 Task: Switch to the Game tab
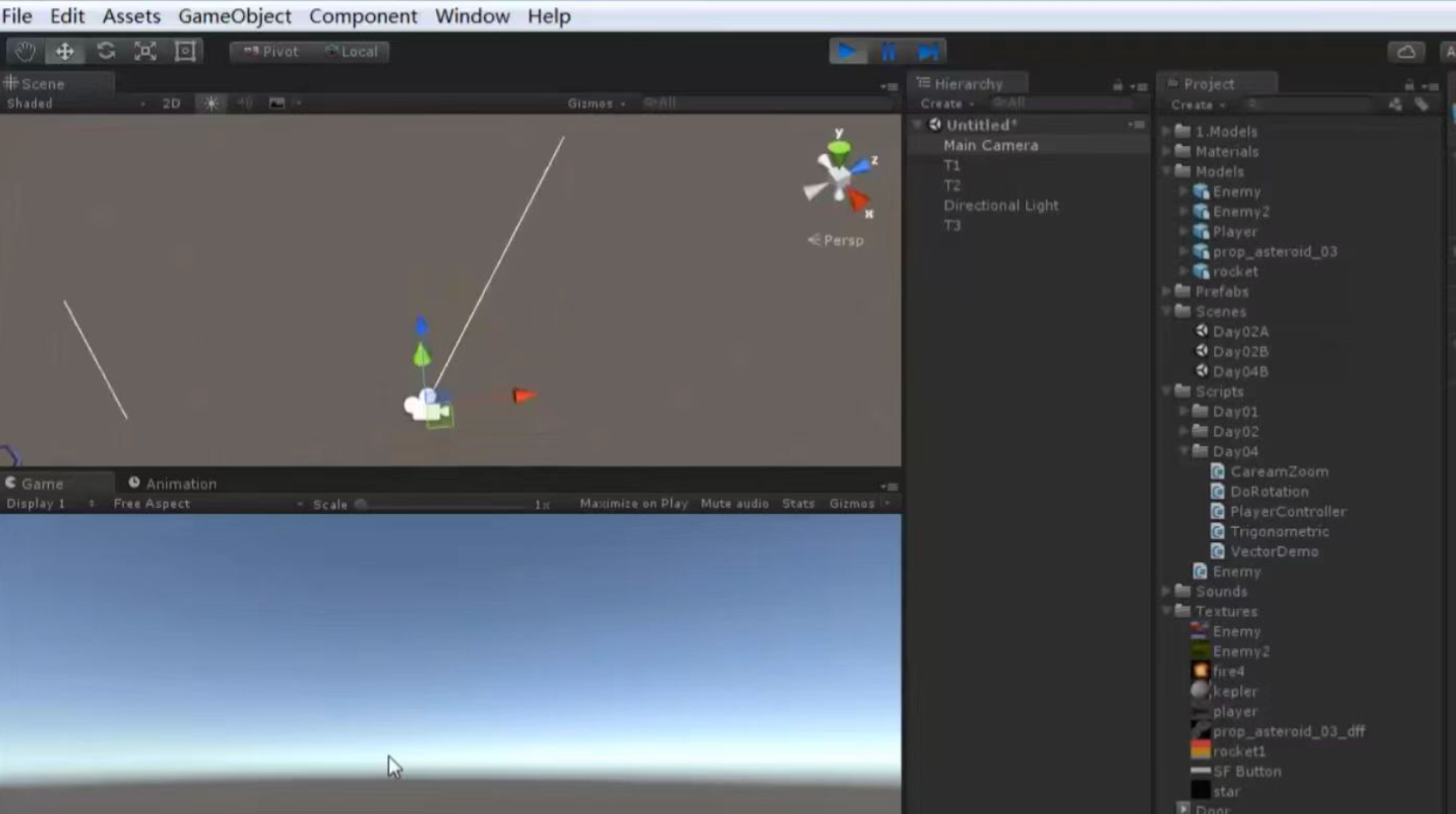click(34, 483)
